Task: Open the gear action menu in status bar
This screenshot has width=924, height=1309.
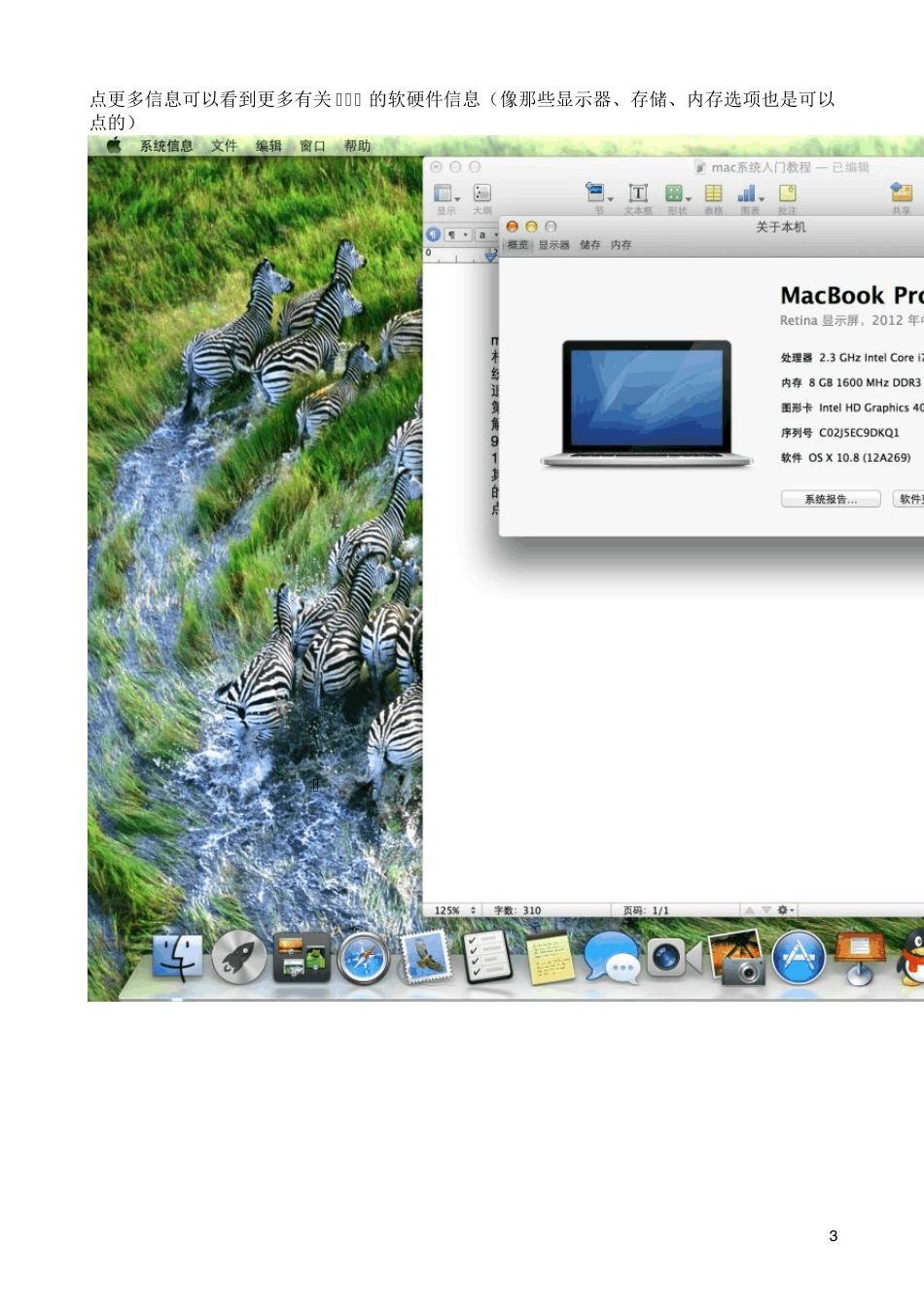Action: coord(784,910)
